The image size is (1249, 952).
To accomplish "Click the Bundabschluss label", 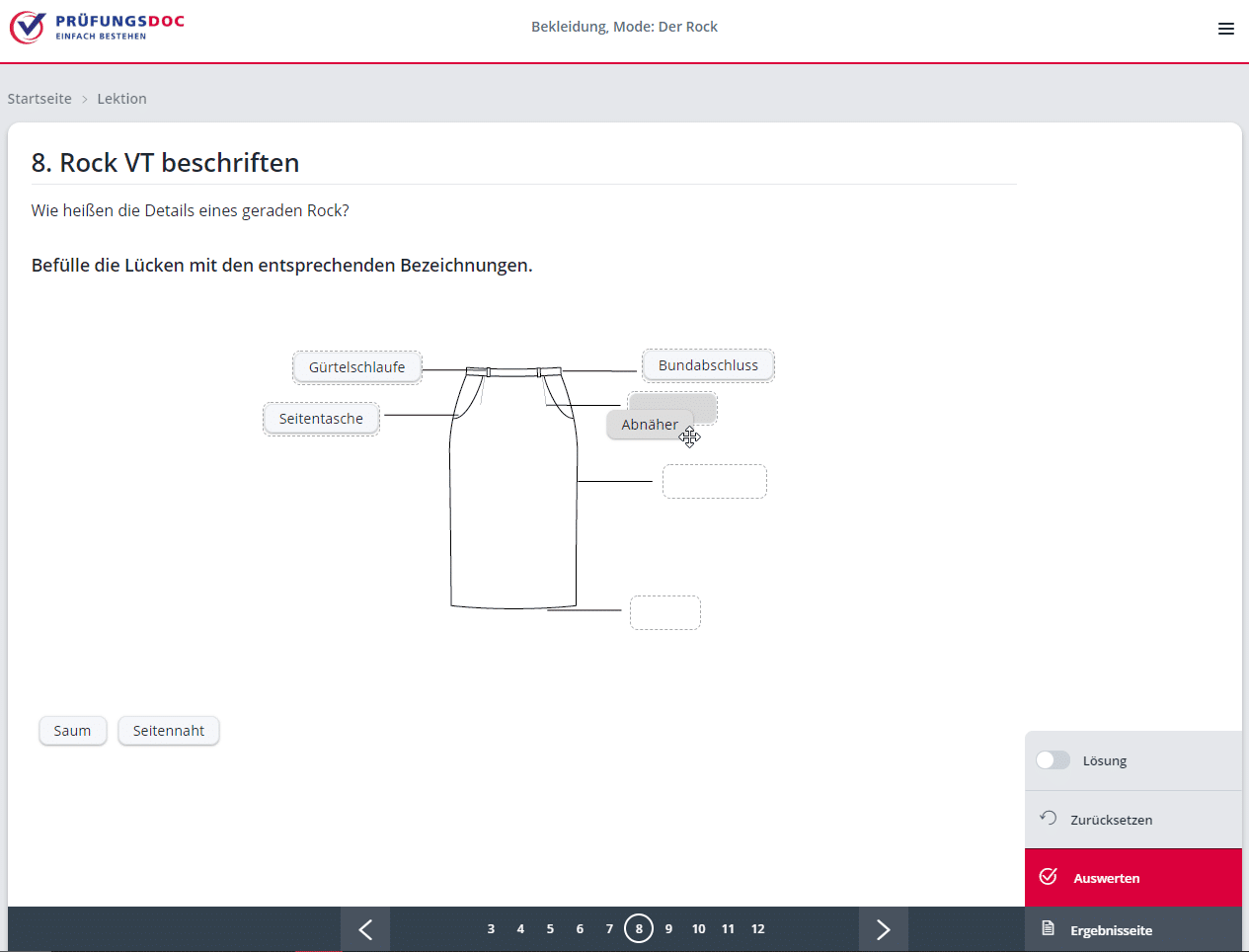I will 708,365.
